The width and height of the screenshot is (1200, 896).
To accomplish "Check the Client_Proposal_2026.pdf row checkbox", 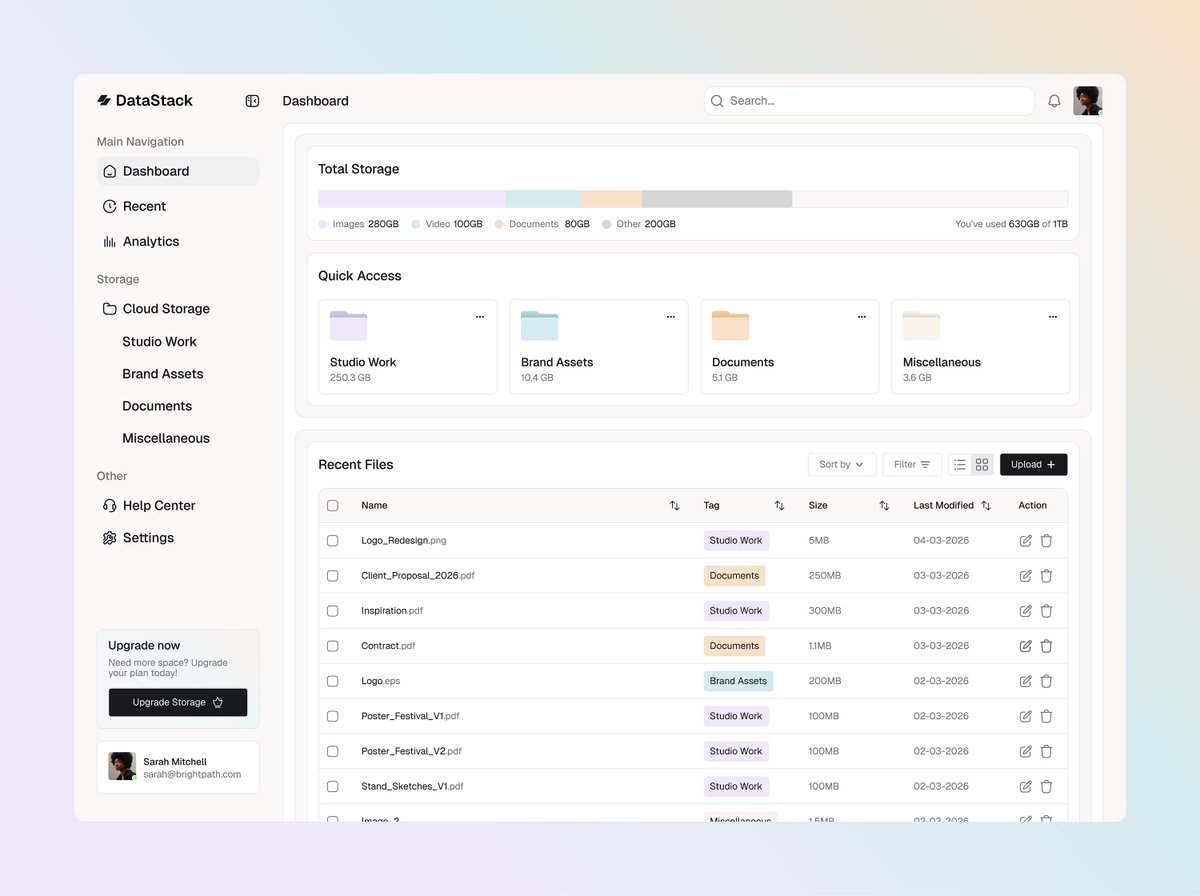I will [x=333, y=576].
